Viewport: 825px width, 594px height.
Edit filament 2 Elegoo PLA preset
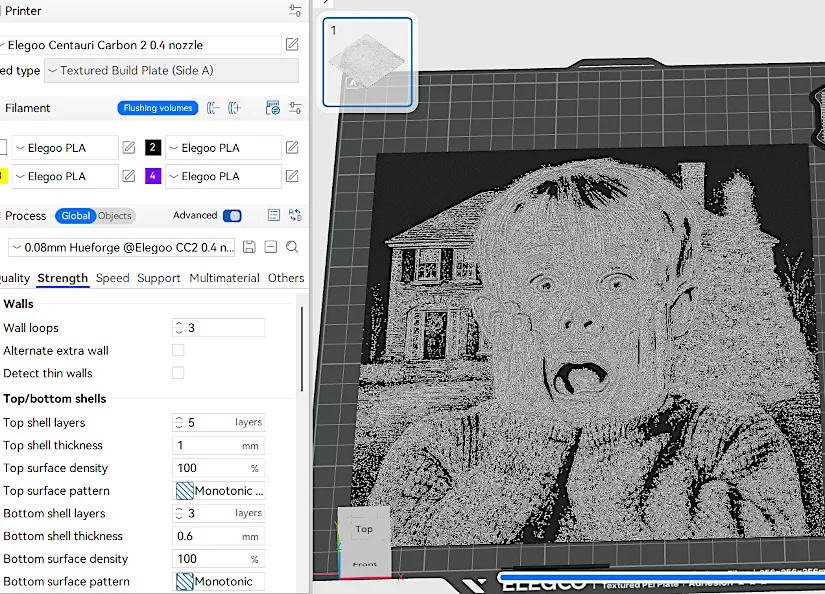pos(292,148)
